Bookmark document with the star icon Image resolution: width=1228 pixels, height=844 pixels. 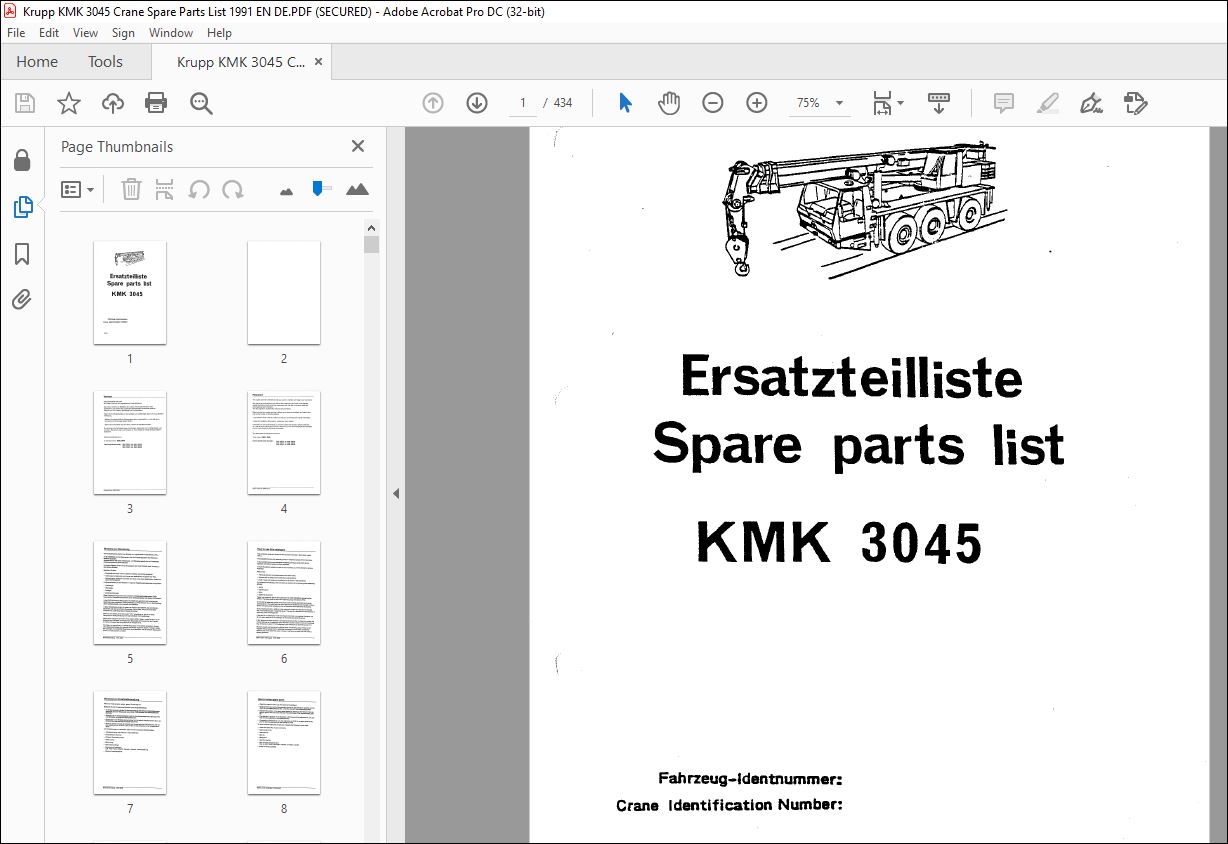tap(68, 103)
